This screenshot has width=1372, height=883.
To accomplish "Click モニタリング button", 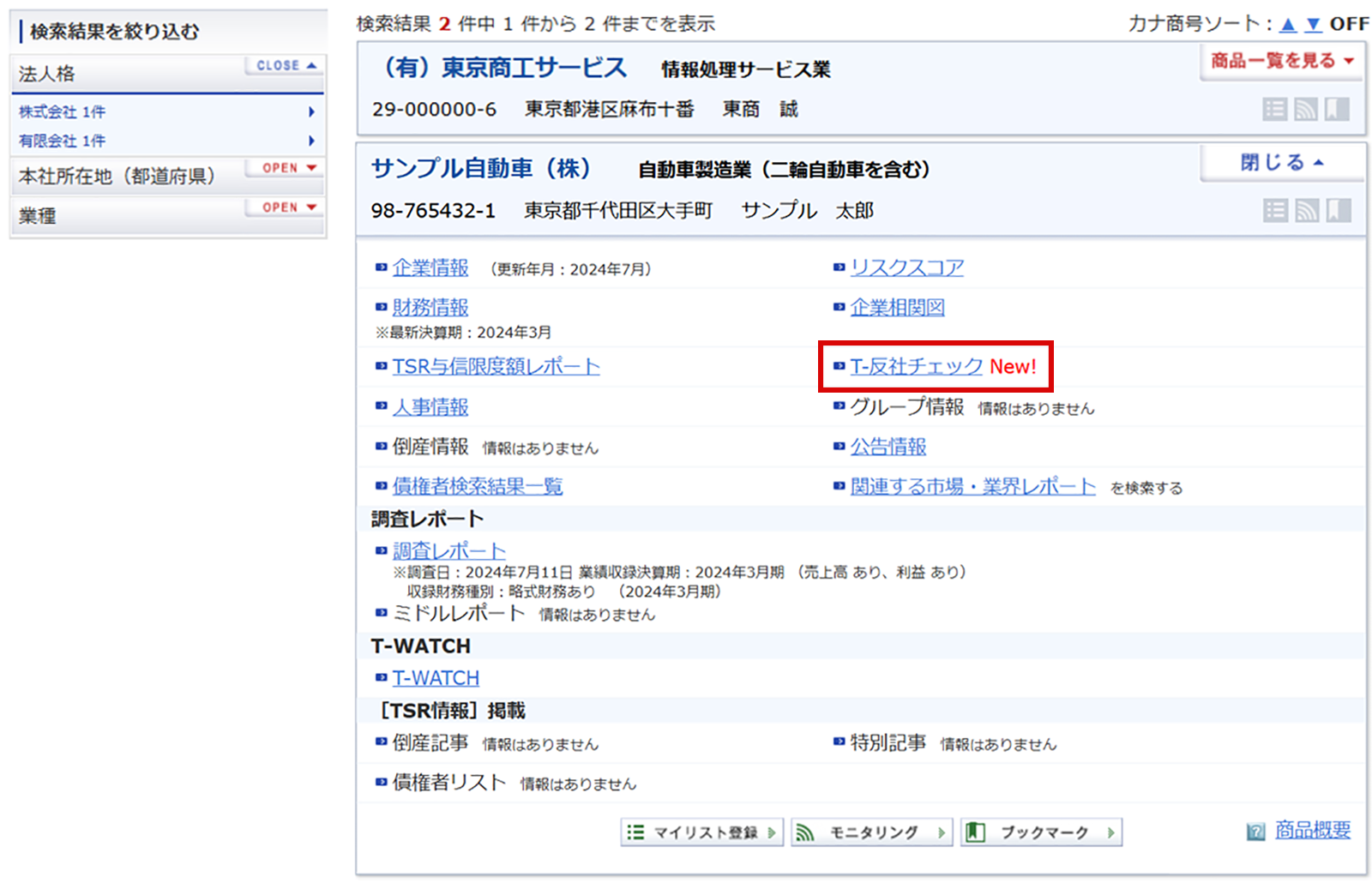I will click(x=871, y=832).
